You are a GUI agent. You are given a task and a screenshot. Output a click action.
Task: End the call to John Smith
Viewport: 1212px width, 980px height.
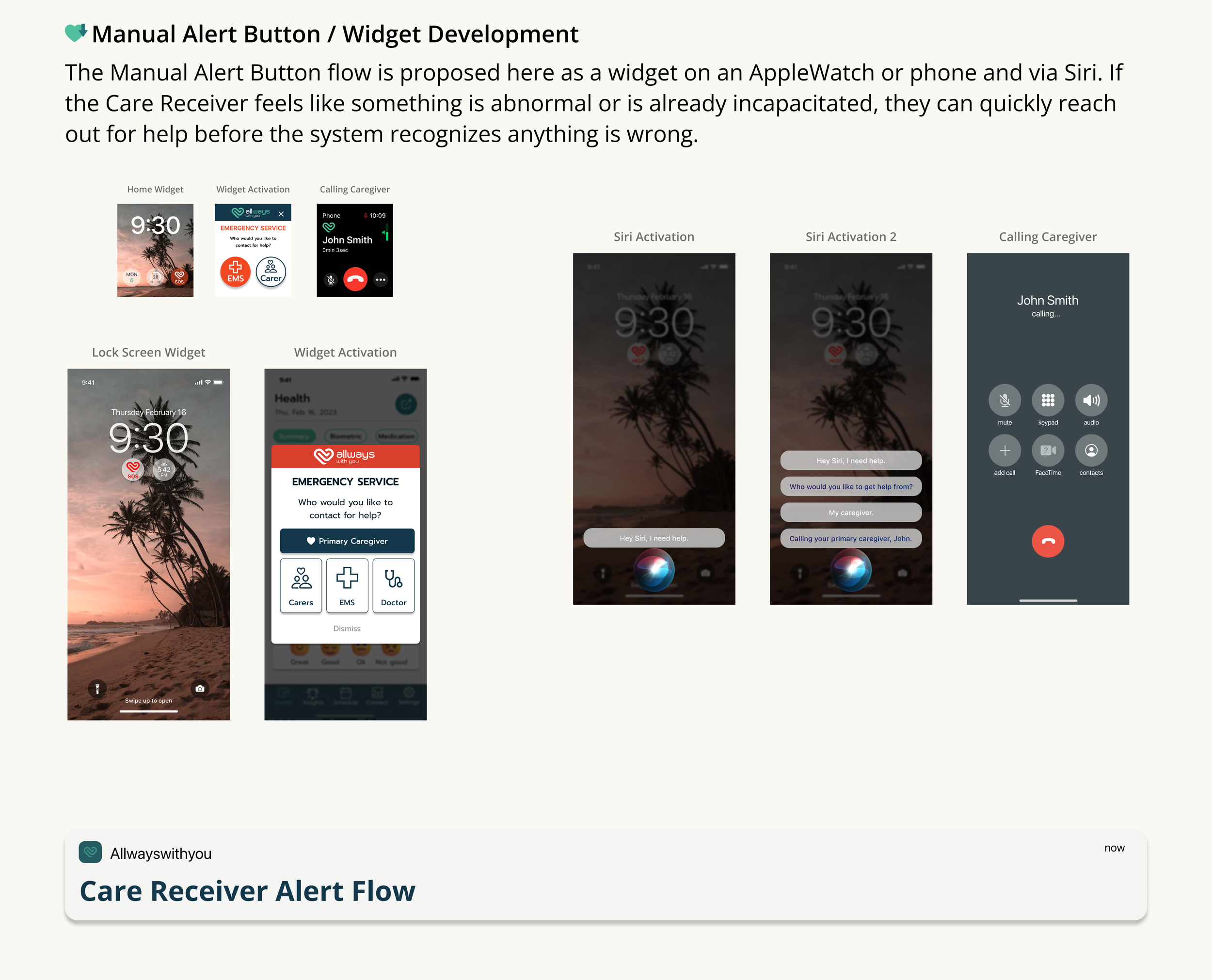point(1048,541)
